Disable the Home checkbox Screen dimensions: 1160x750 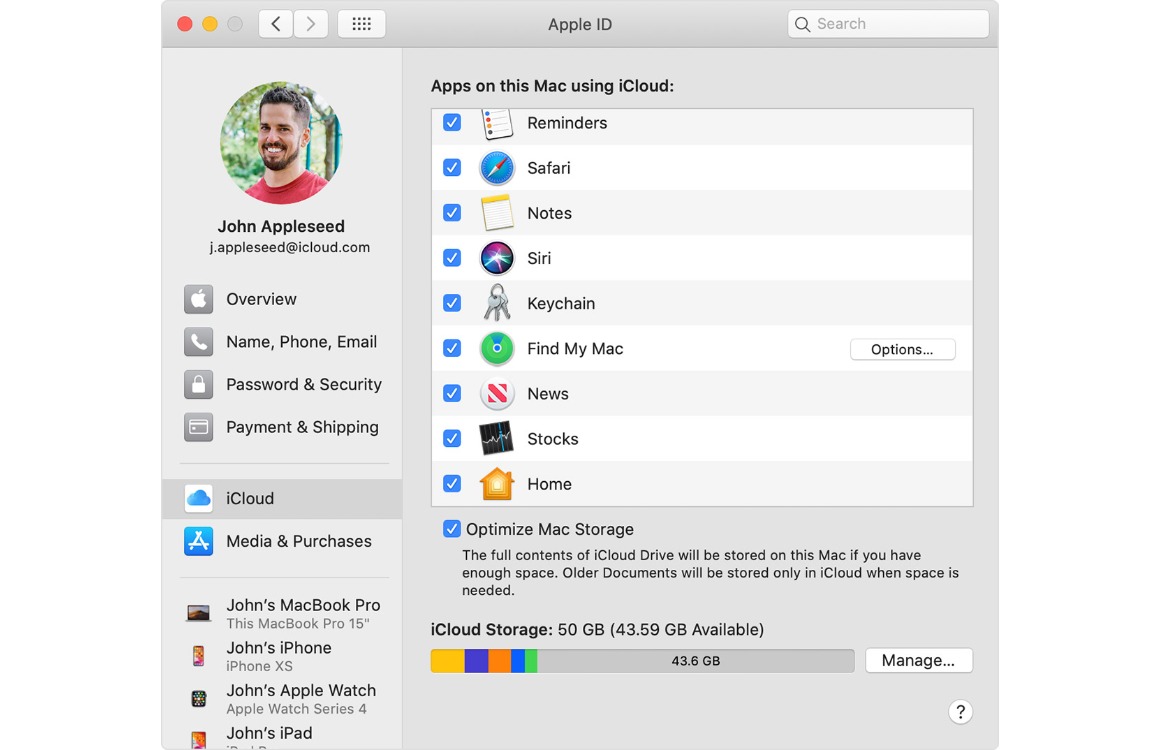(x=452, y=484)
